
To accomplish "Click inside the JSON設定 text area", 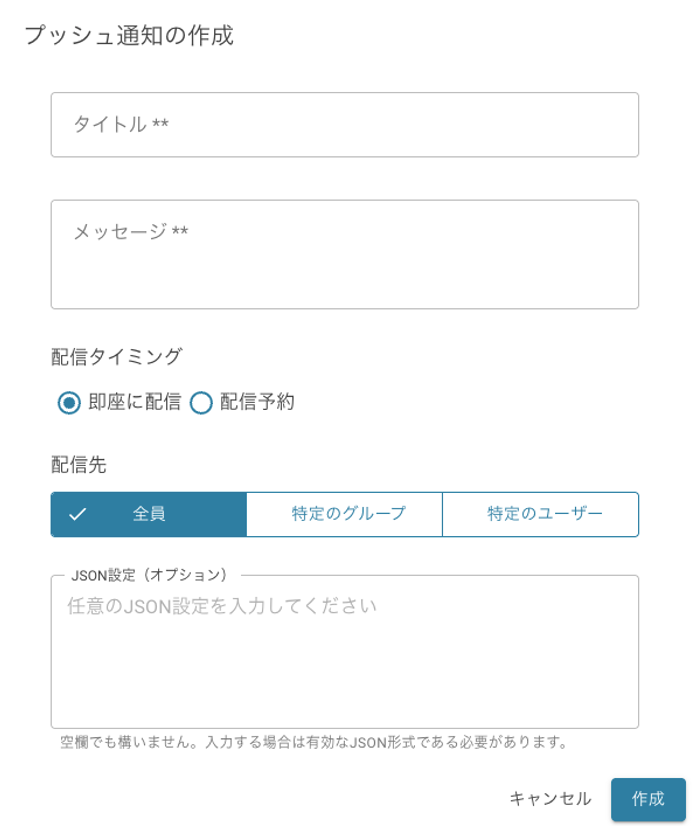I will [x=344, y=670].
